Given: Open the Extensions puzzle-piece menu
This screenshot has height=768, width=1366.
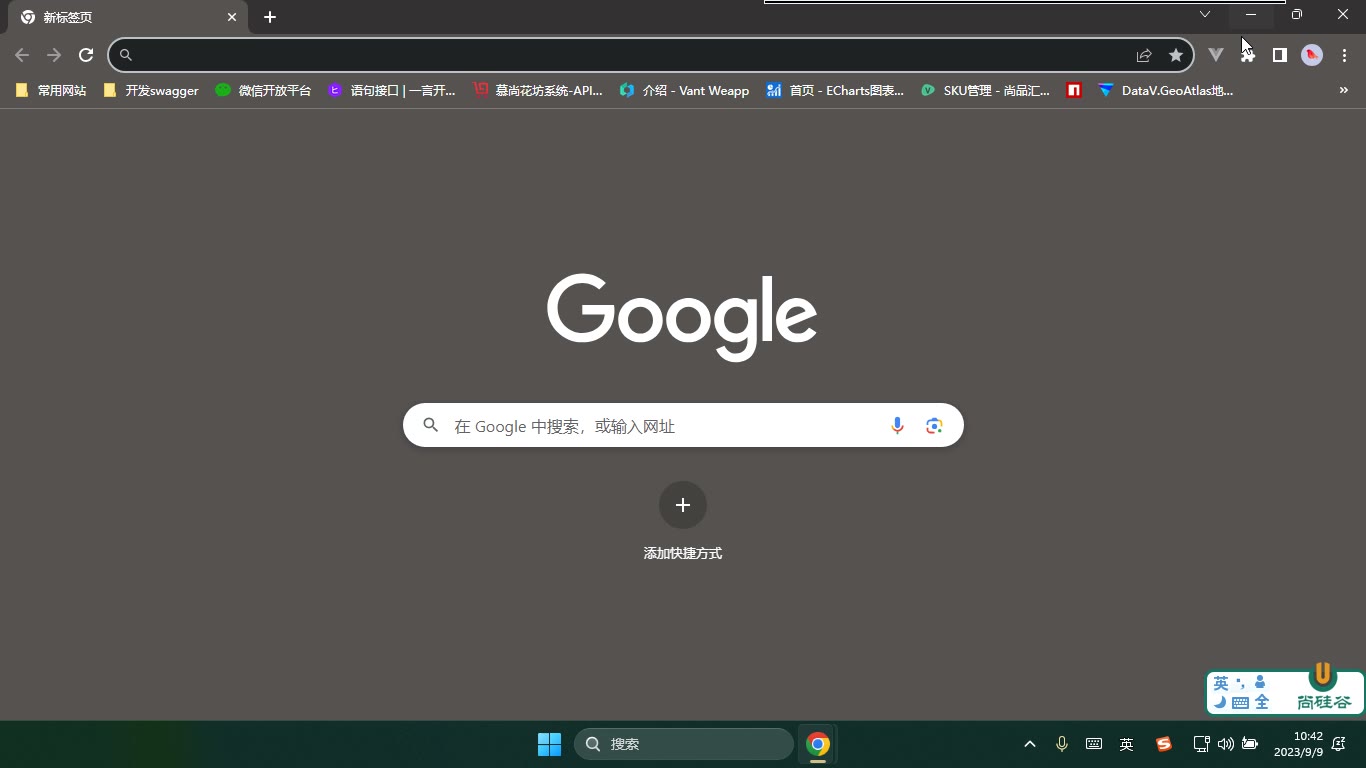Looking at the screenshot, I should pyautogui.click(x=1248, y=55).
